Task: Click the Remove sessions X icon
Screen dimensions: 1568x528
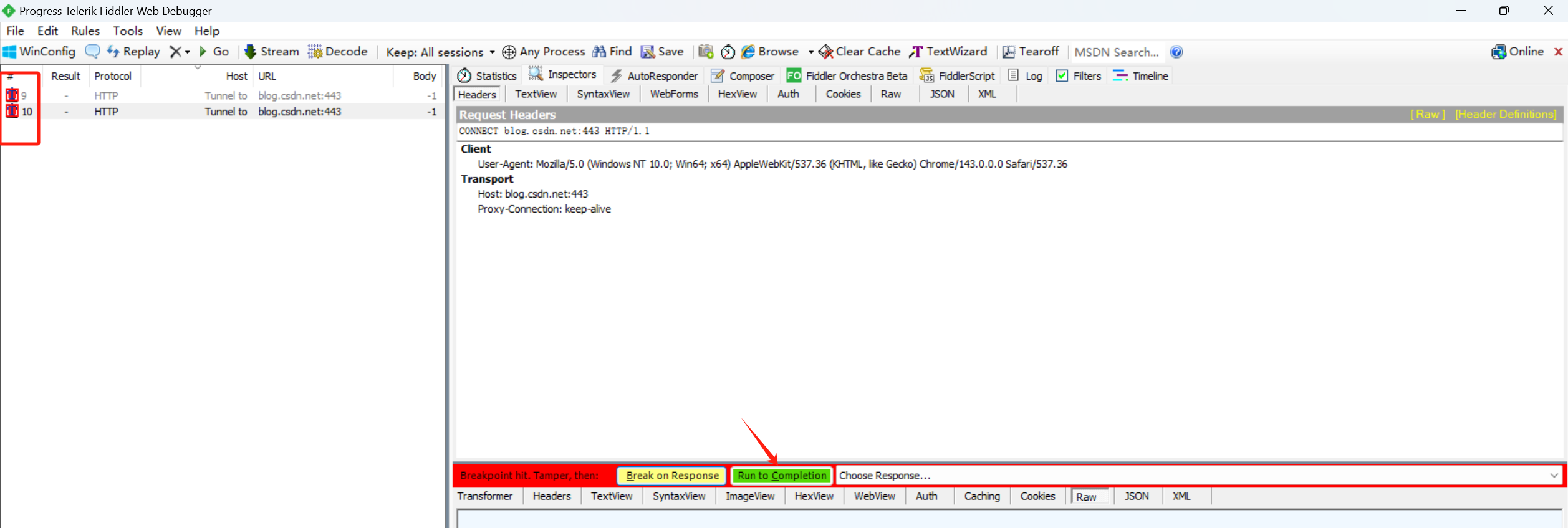Action: [176, 52]
